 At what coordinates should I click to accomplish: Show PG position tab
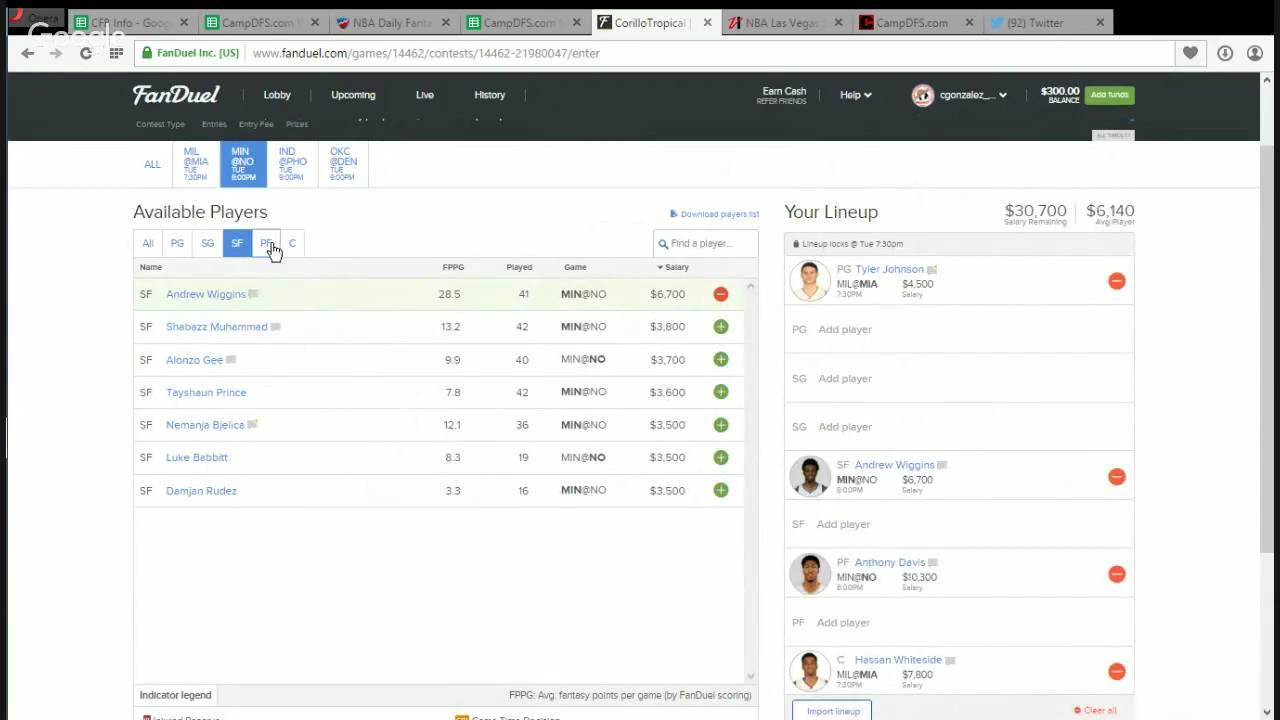coord(177,243)
